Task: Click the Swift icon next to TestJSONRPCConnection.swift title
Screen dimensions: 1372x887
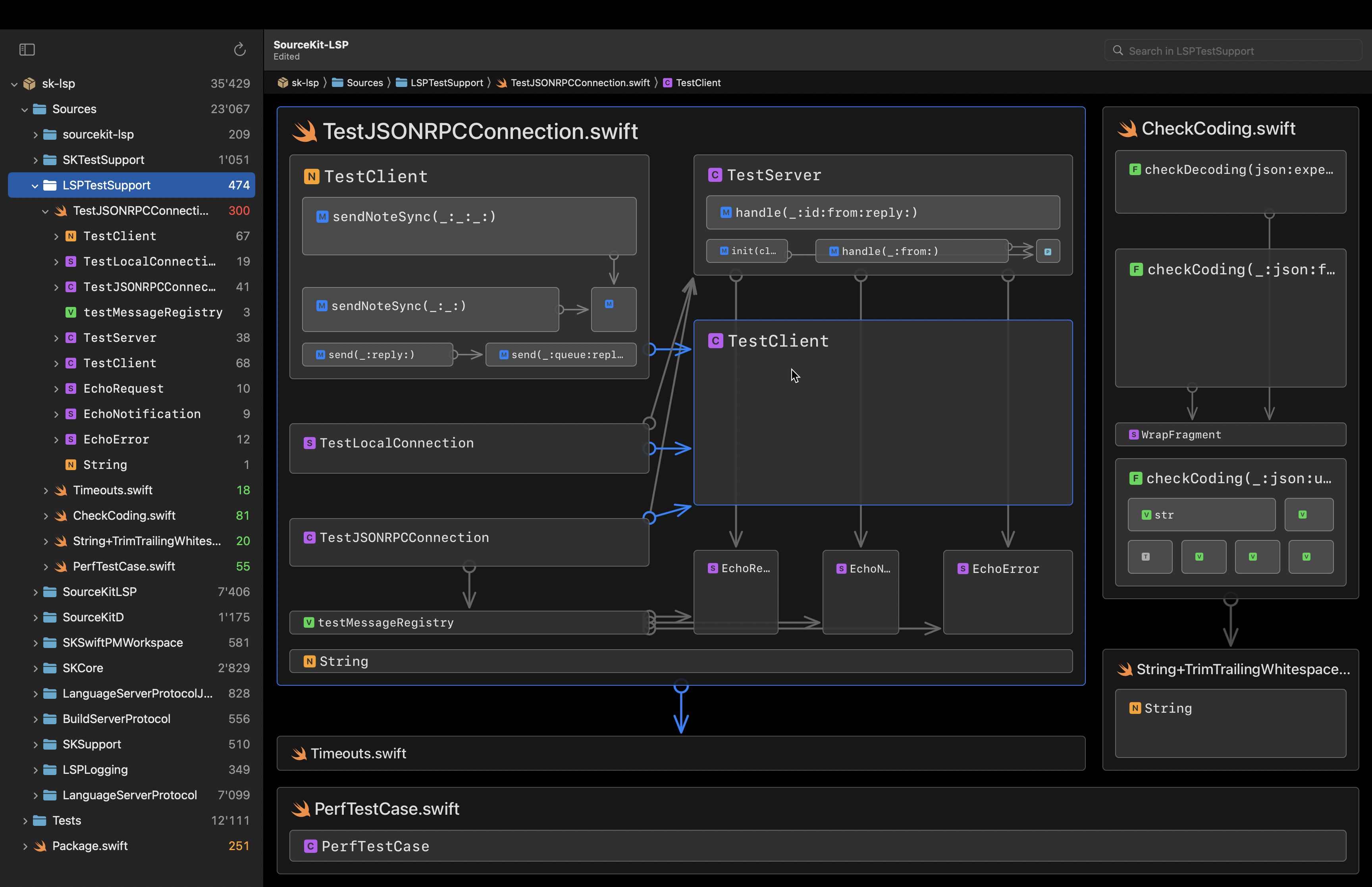Action: pos(304,131)
